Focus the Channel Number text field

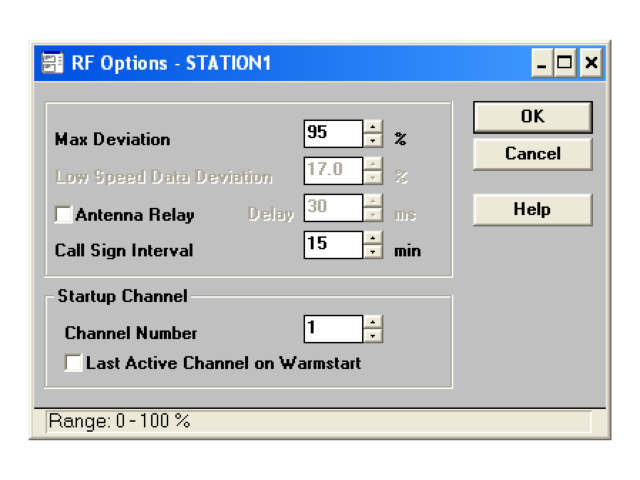tap(333, 328)
